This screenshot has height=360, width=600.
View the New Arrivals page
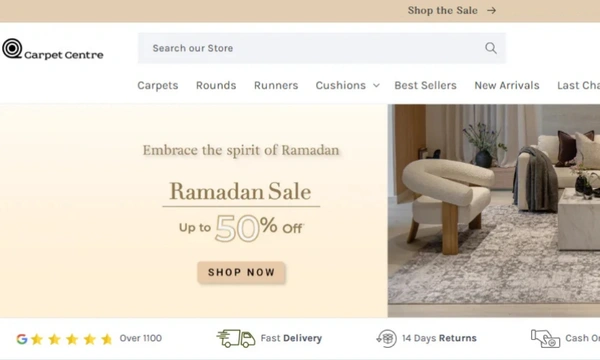(x=507, y=85)
